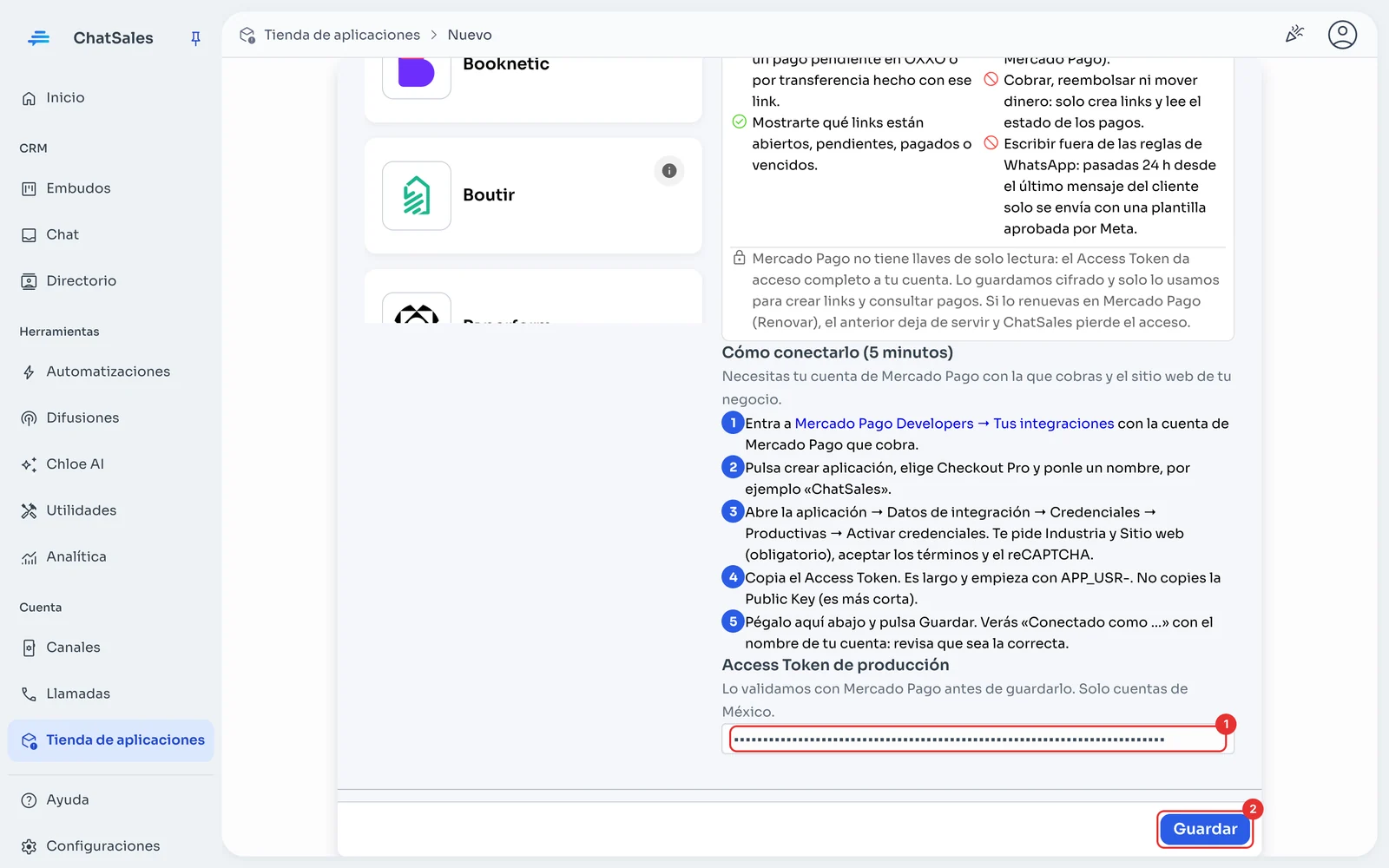Click the ChatSales logo icon
Image resolution: width=1389 pixels, height=868 pixels.
point(39,38)
